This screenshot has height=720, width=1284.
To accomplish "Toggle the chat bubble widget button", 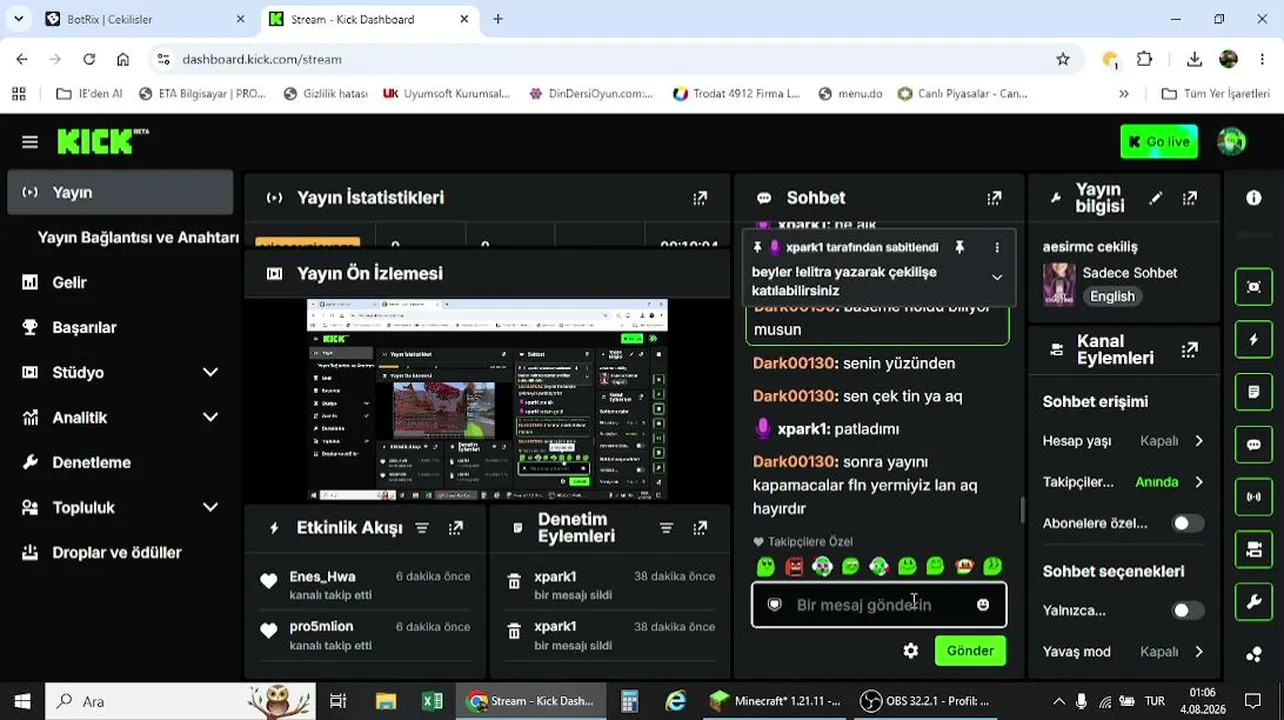I will 1254,444.
